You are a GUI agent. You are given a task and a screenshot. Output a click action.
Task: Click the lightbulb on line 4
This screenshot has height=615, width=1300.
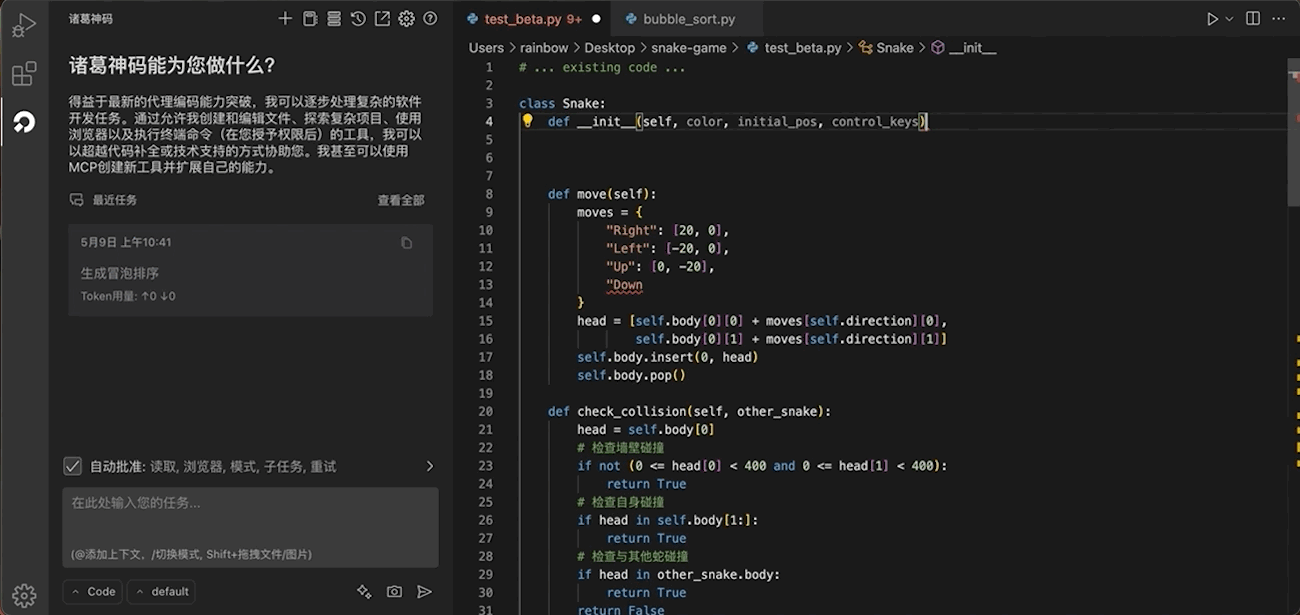527,121
